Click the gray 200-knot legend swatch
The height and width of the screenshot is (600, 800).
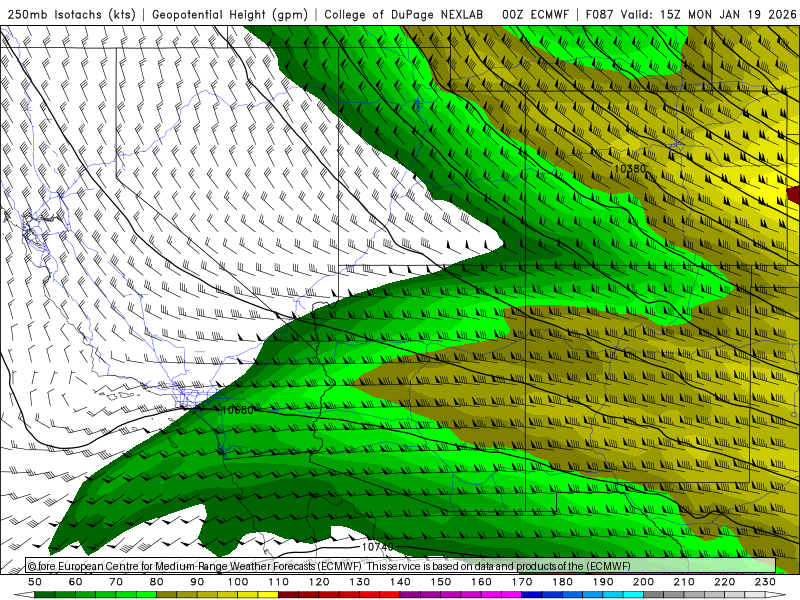pos(654,595)
